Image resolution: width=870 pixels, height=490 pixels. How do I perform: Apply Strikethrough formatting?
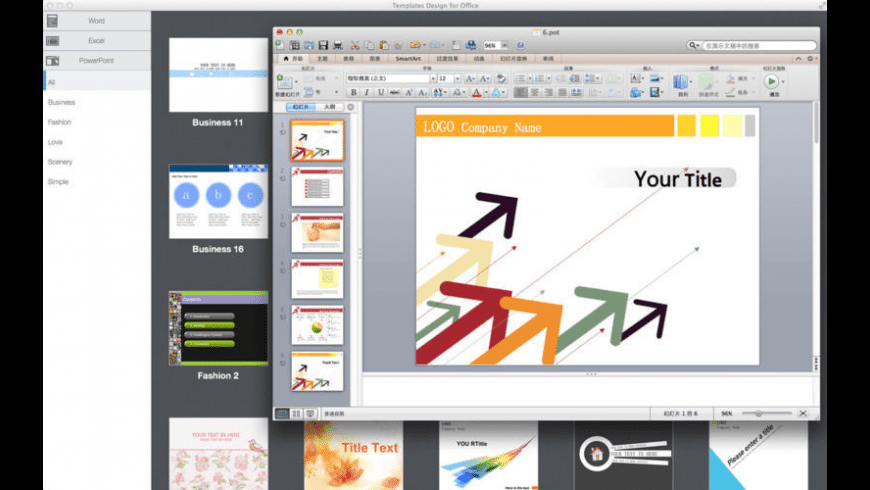click(x=394, y=93)
